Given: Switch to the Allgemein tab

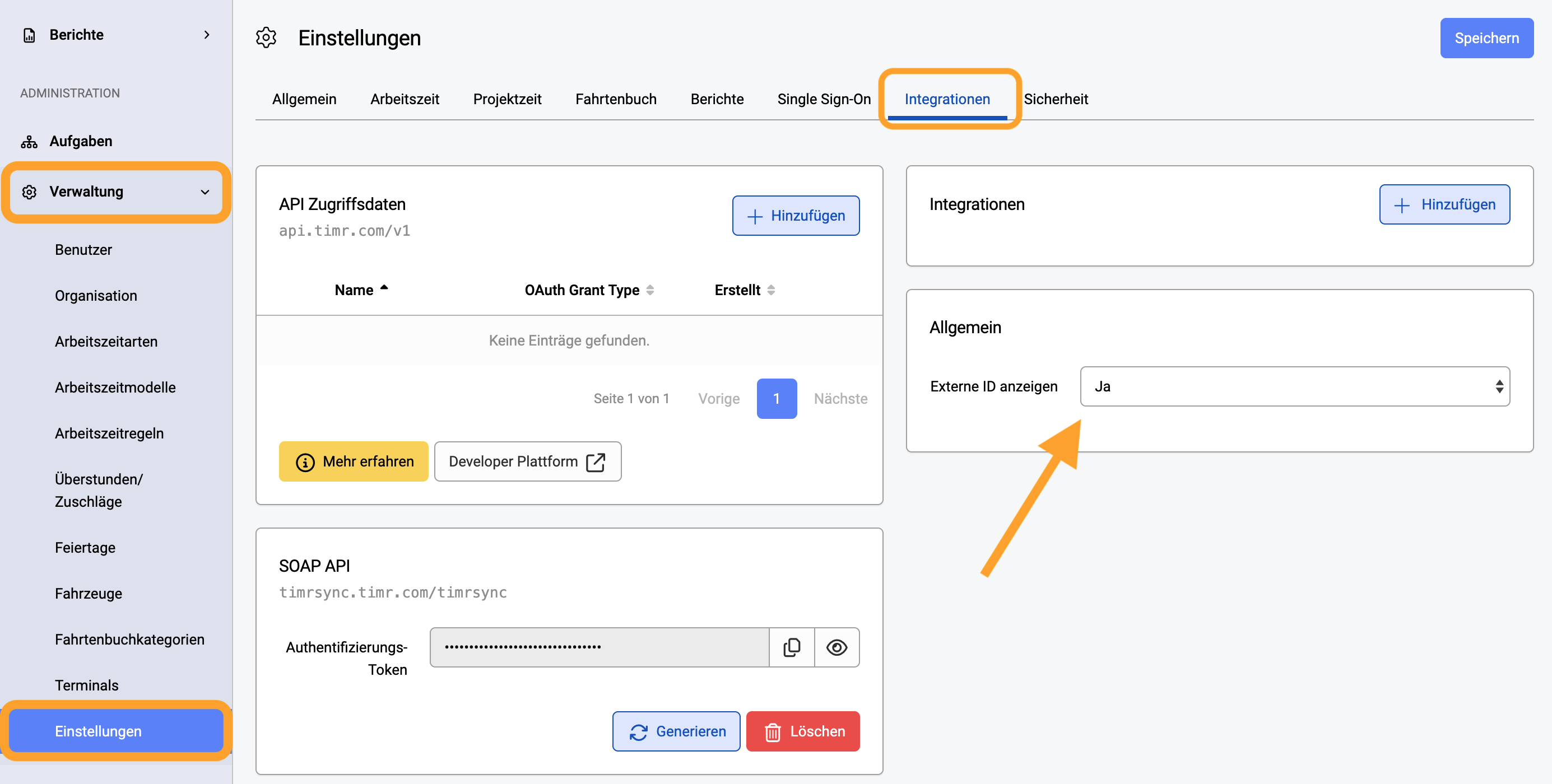Looking at the screenshot, I should click(304, 99).
